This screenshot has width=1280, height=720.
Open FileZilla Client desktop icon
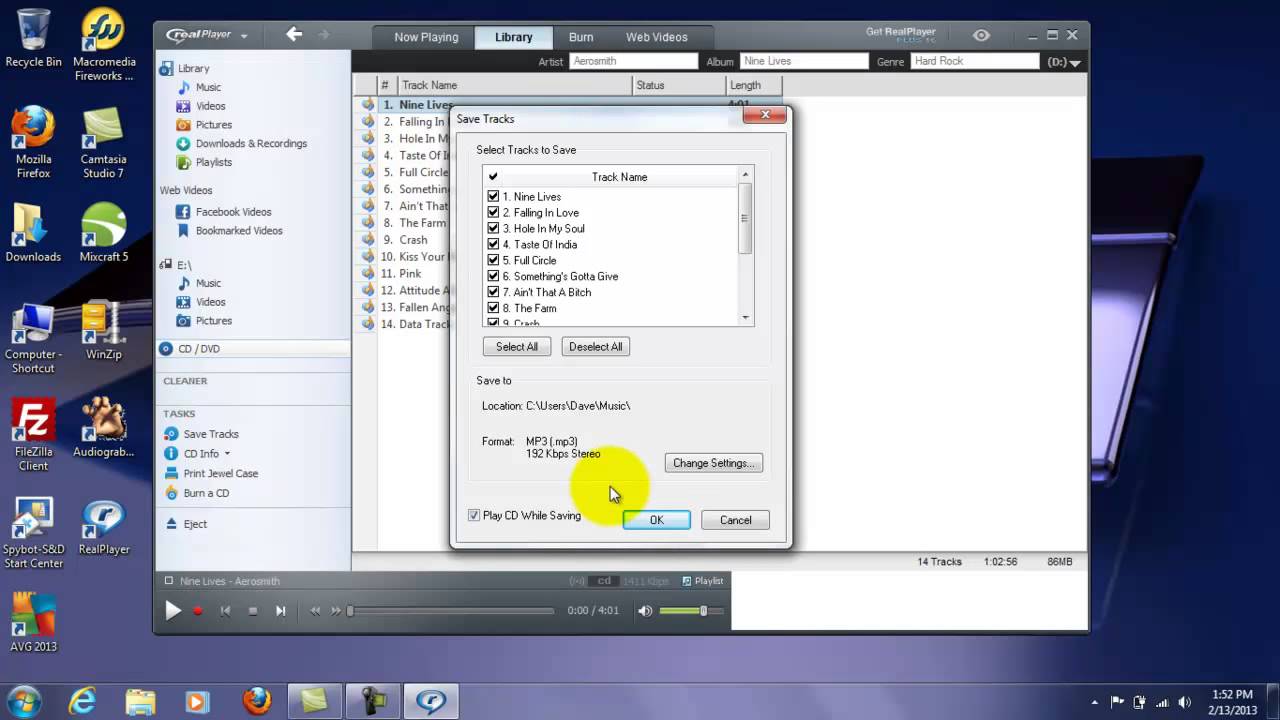(33, 435)
